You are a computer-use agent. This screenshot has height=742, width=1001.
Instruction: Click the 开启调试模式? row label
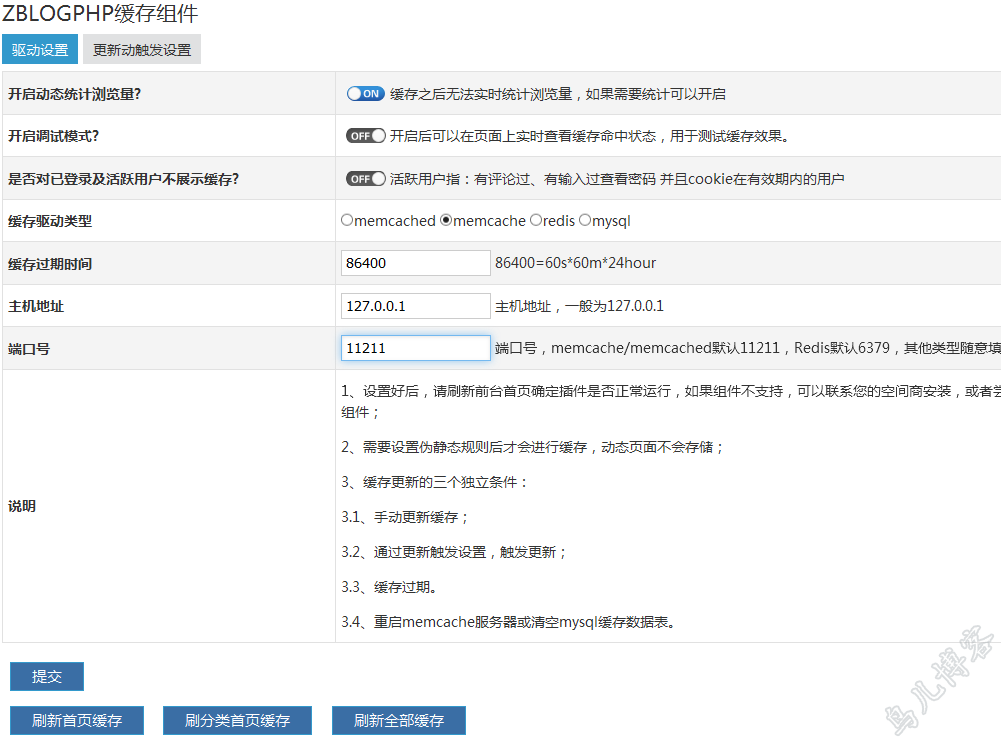point(54,136)
